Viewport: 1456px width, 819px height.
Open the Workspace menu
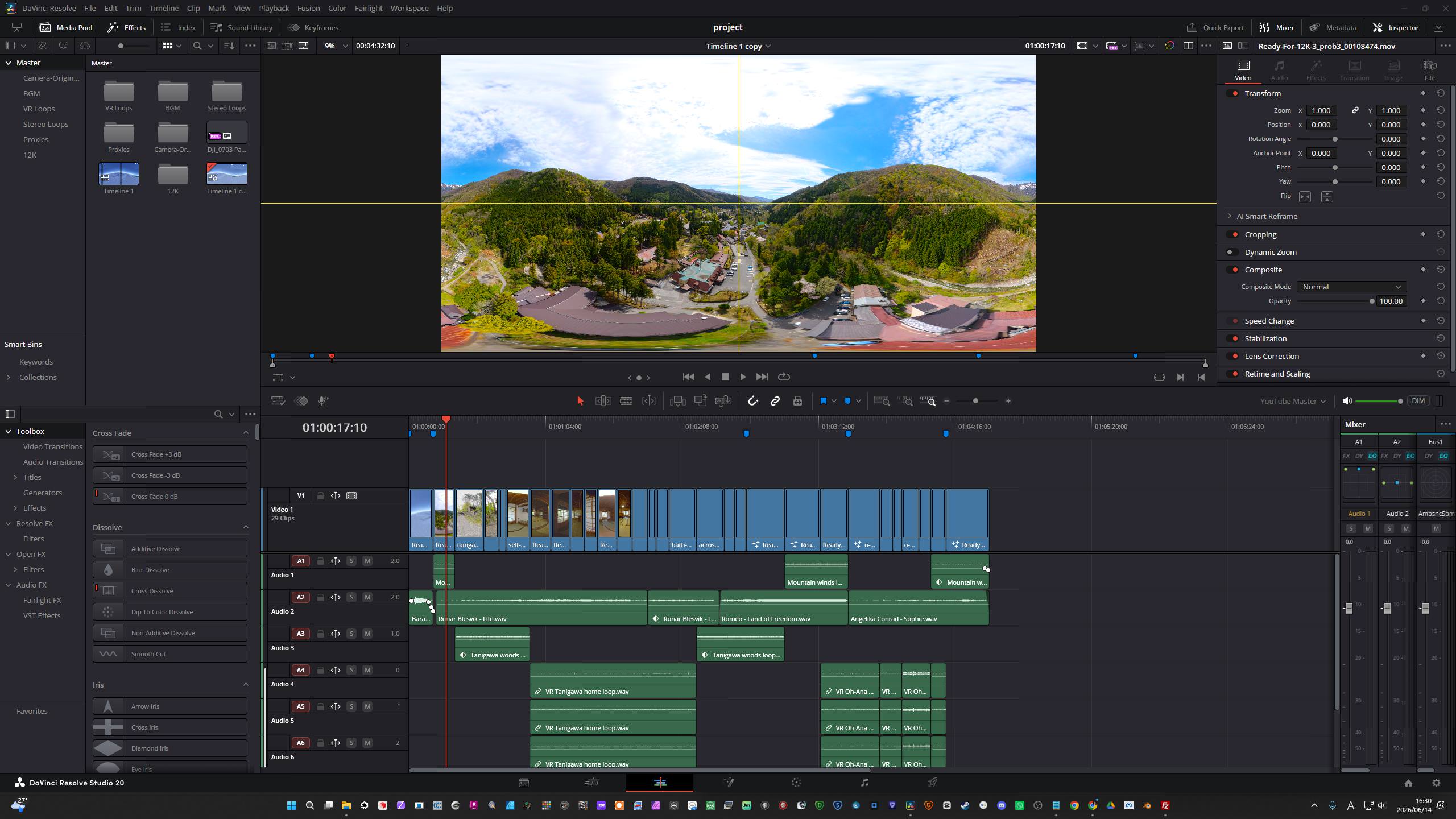tap(409, 8)
